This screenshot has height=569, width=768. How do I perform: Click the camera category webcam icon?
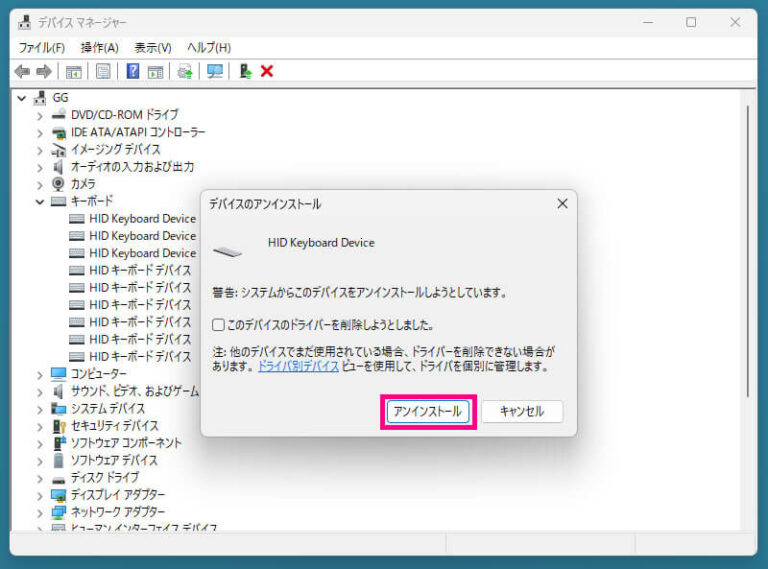(x=58, y=184)
